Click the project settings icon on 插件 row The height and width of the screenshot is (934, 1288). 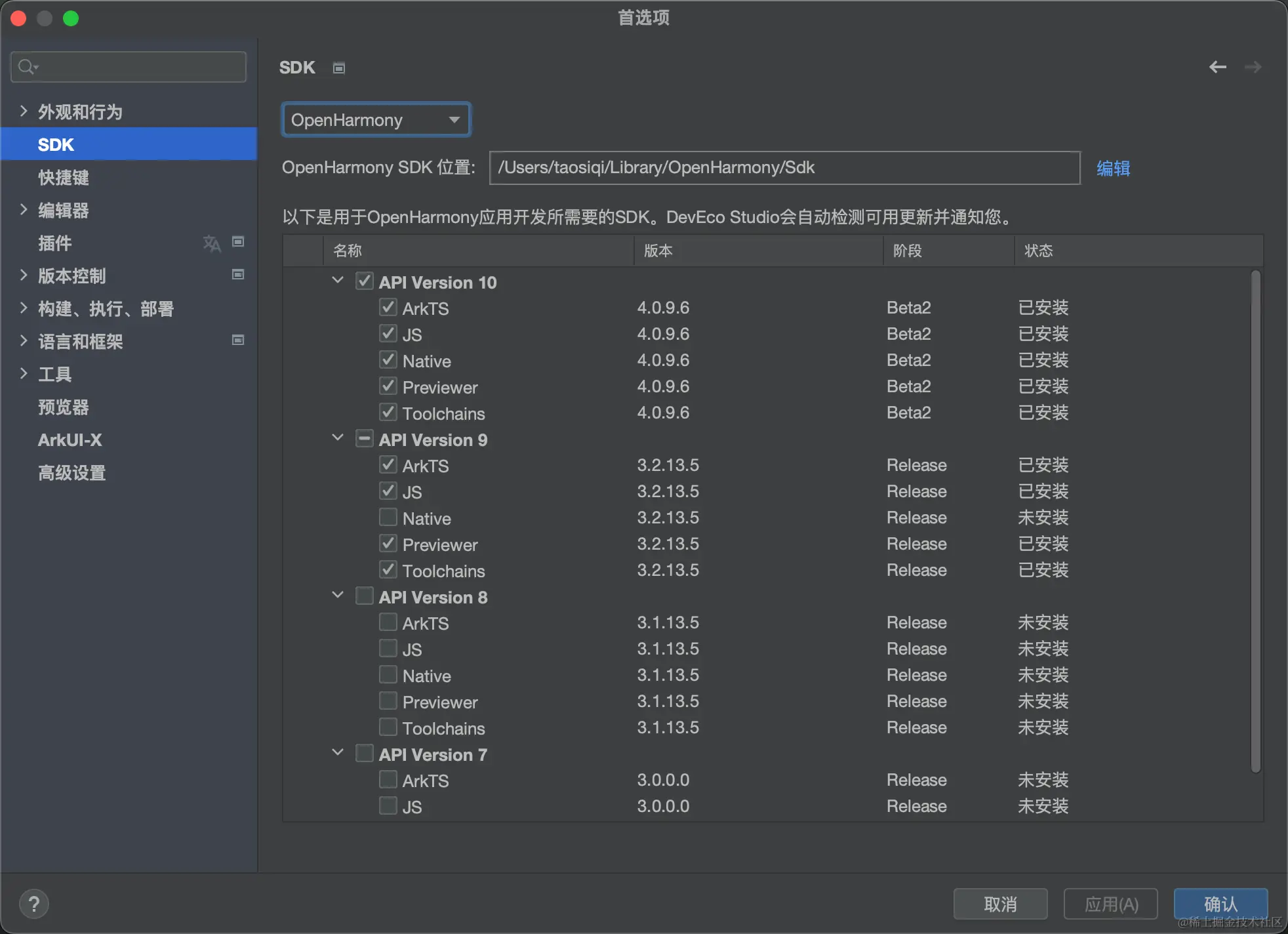tap(238, 242)
